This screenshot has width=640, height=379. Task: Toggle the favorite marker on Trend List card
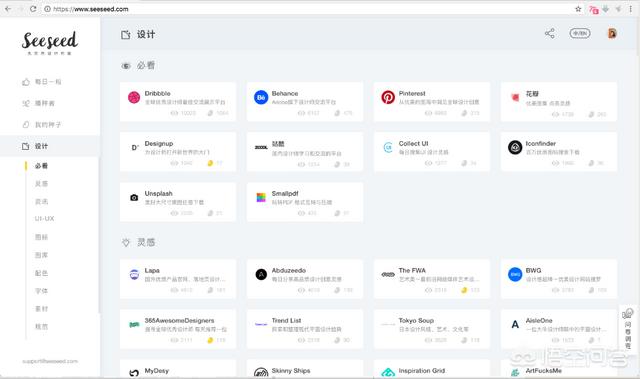coord(337,340)
